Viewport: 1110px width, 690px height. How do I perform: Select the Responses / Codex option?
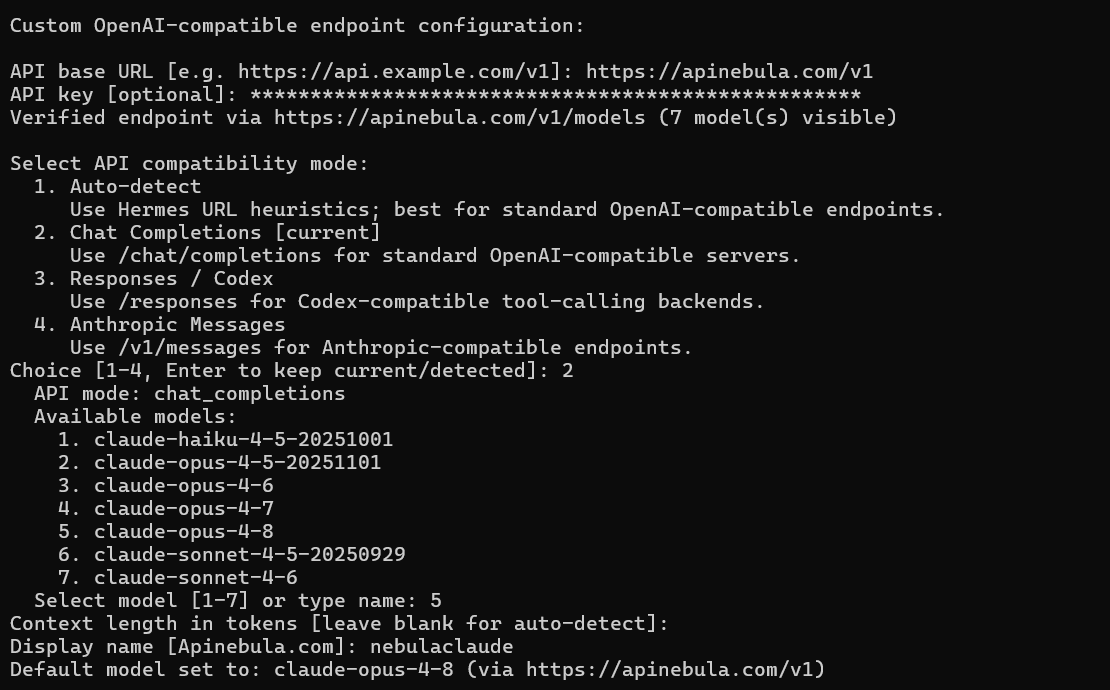[154, 279]
